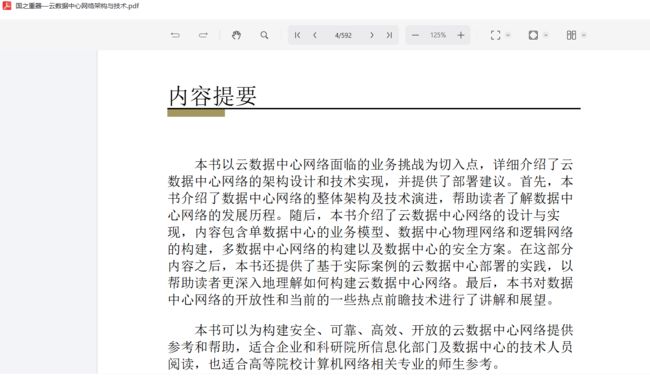
Task: Jump to the last page
Action: (x=389, y=35)
